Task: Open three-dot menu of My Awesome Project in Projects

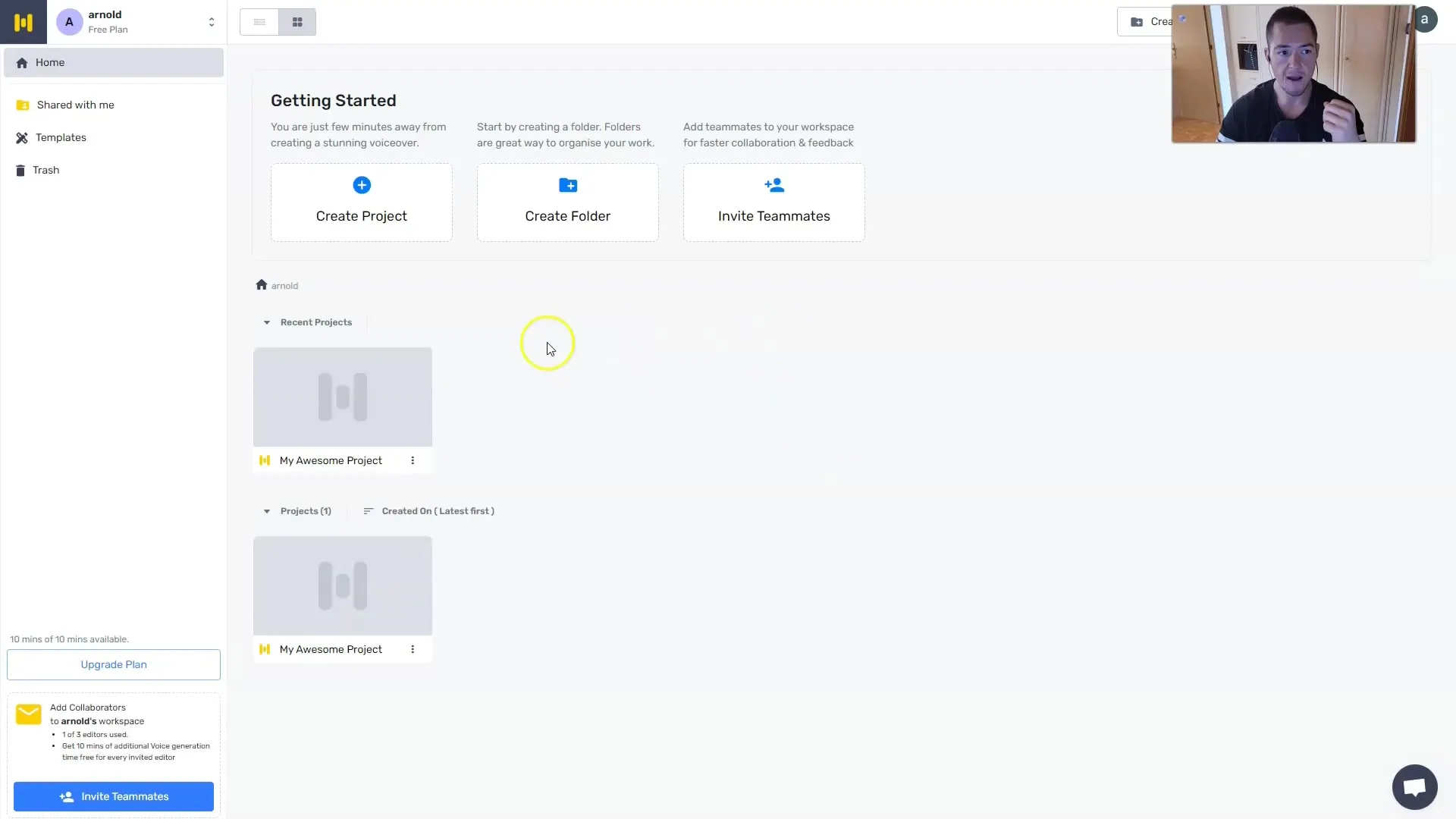Action: [x=413, y=650]
